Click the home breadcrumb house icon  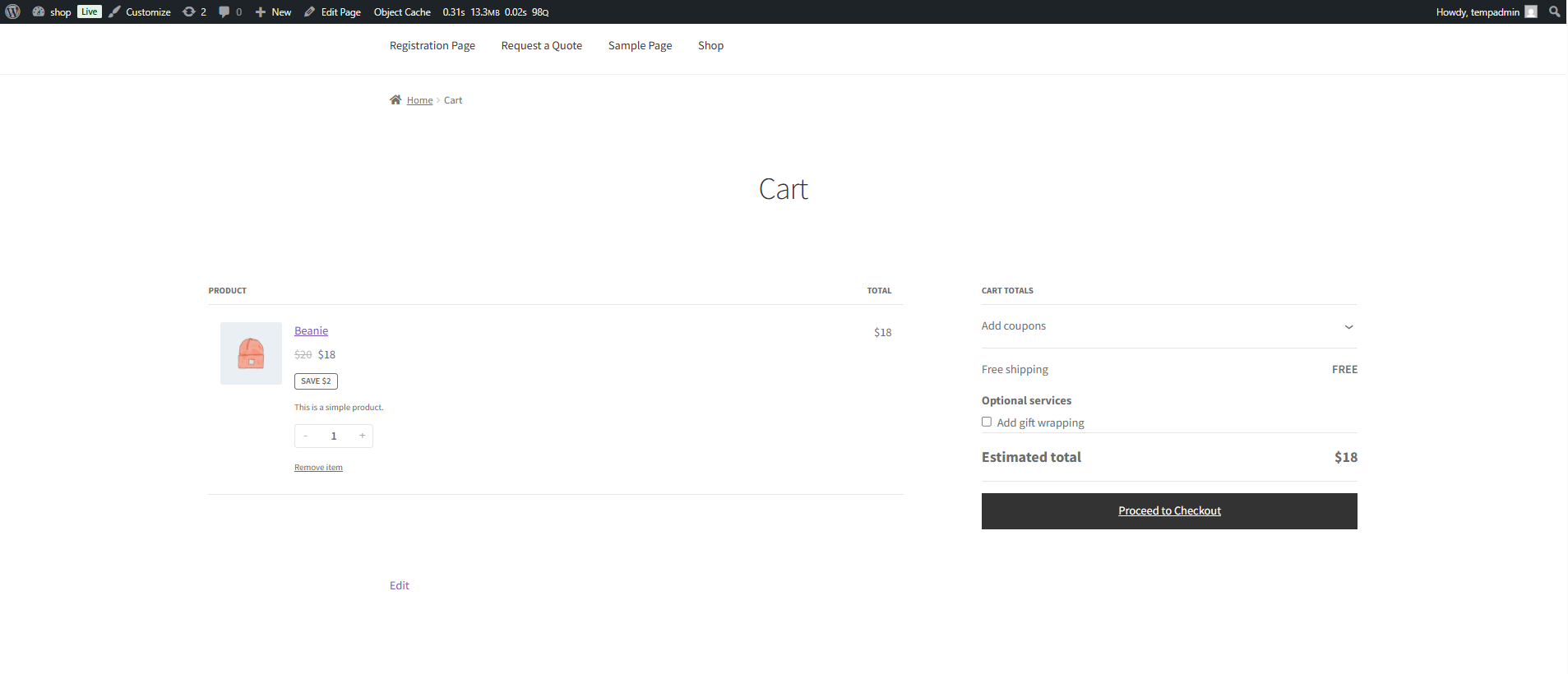click(x=395, y=99)
